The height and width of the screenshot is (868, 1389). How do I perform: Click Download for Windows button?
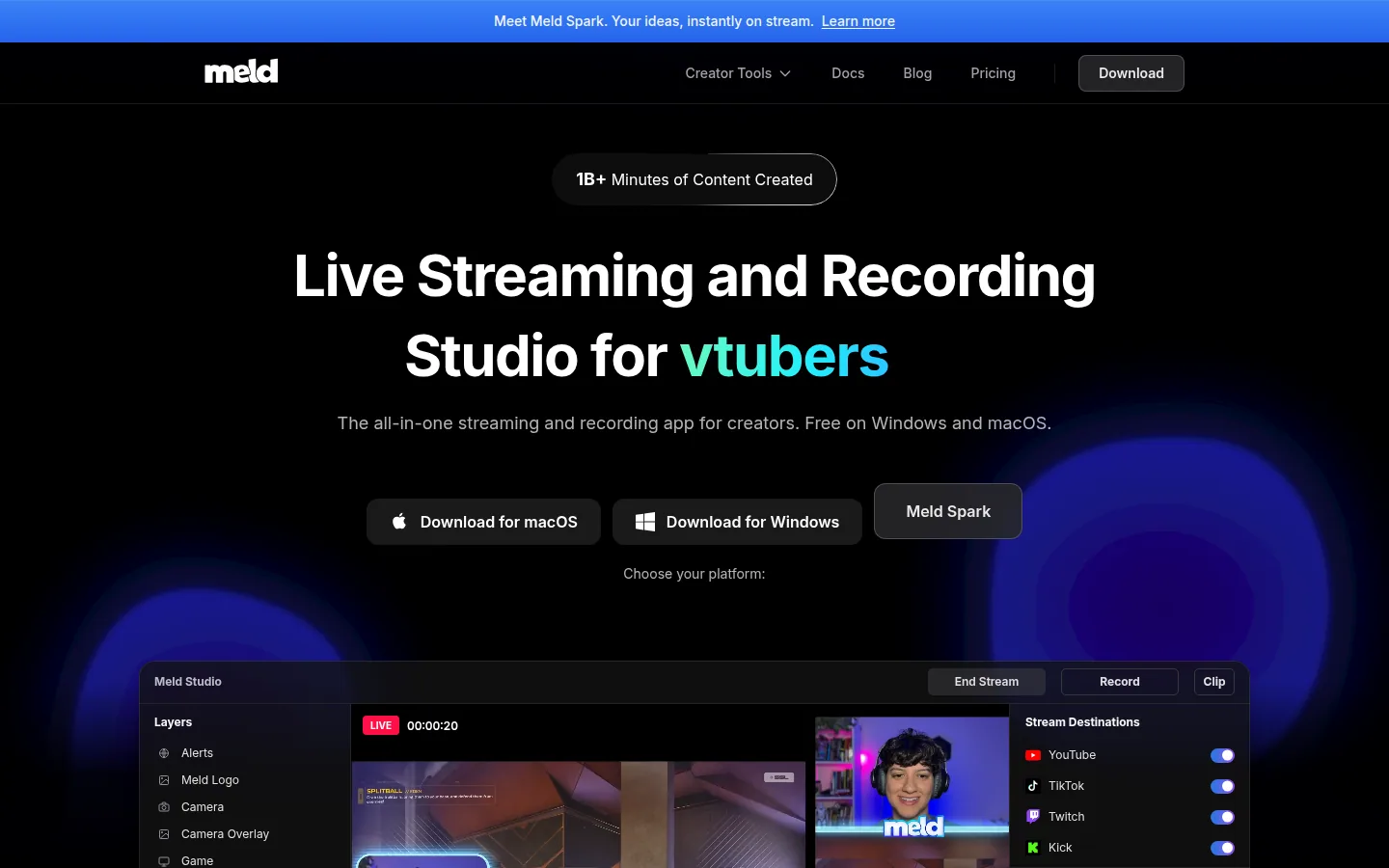tap(737, 522)
